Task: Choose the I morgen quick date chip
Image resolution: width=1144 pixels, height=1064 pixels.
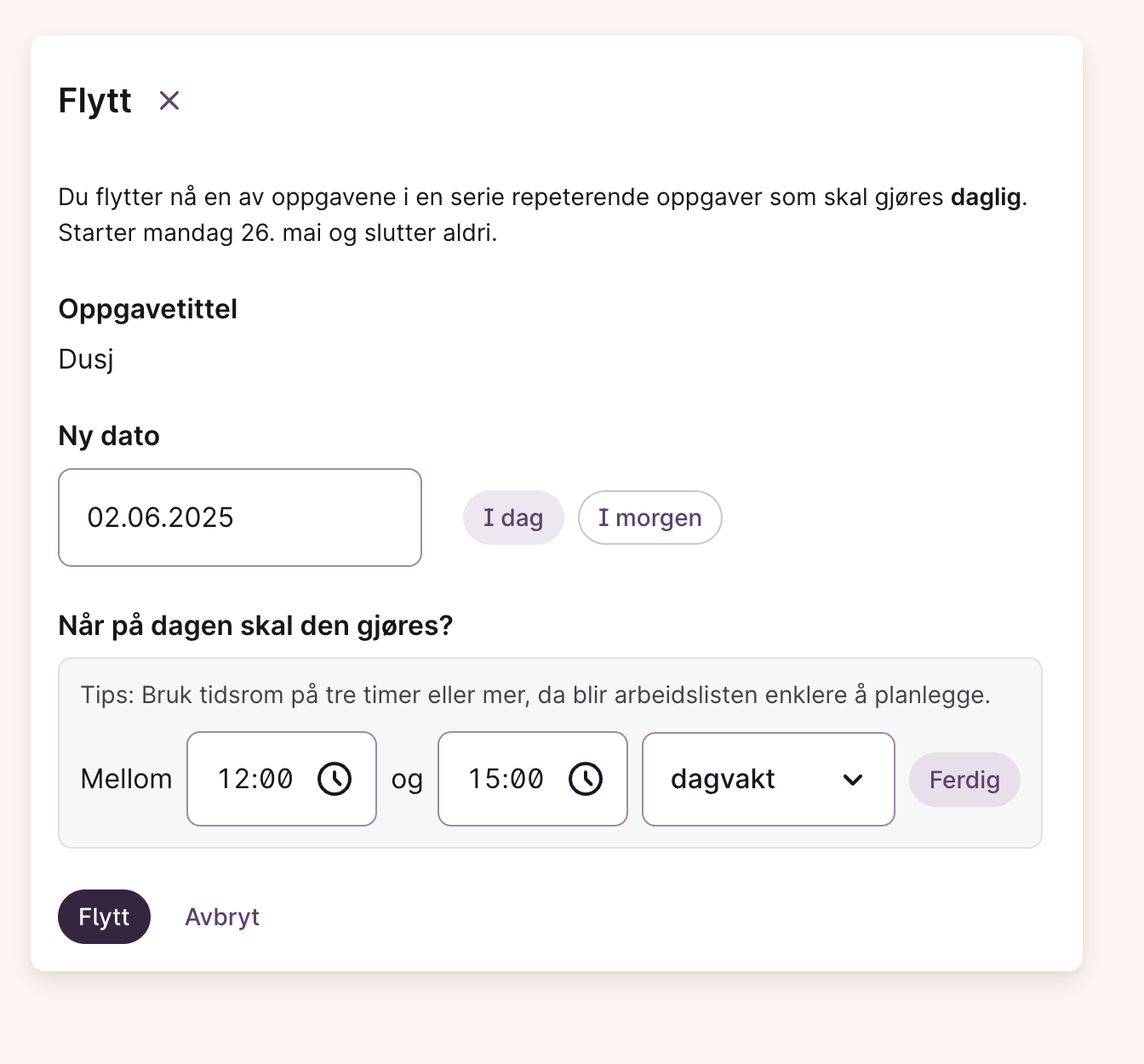Action: point(650,518)
